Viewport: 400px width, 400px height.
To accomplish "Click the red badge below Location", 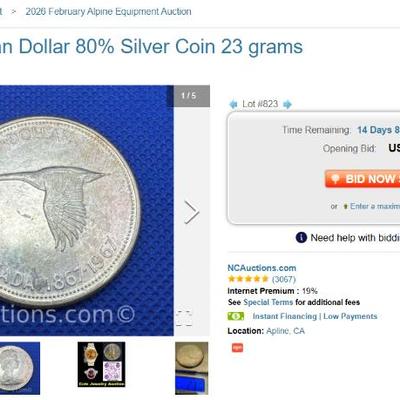I will coord(237,348).
